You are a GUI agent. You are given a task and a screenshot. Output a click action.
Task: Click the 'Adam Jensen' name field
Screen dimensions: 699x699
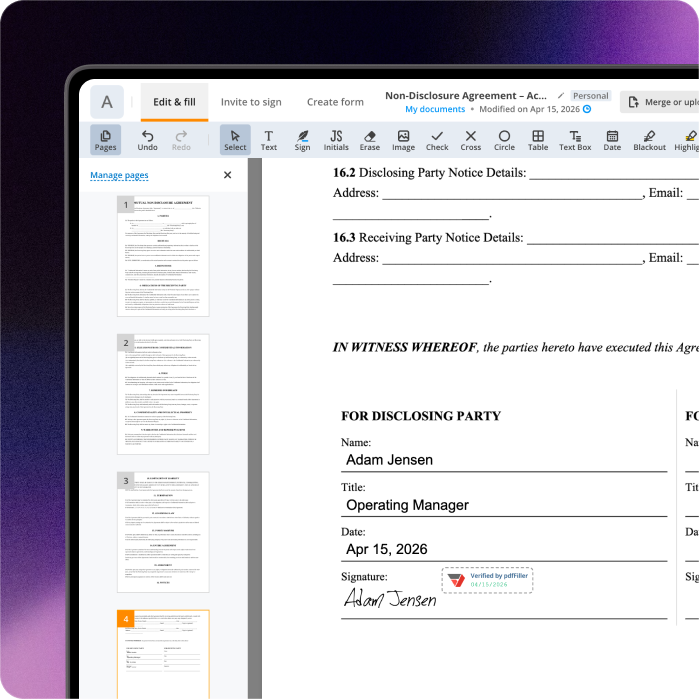click(504, 460)
